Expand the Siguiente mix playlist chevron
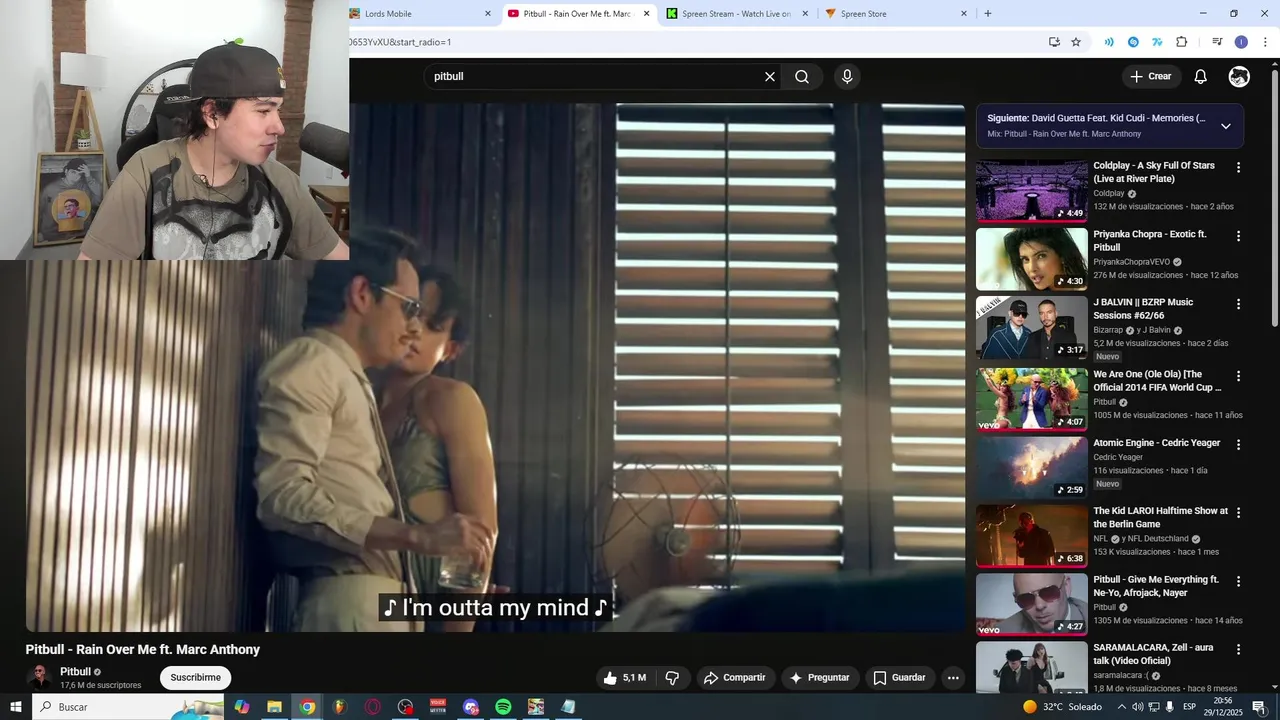 pos(1226,126)
